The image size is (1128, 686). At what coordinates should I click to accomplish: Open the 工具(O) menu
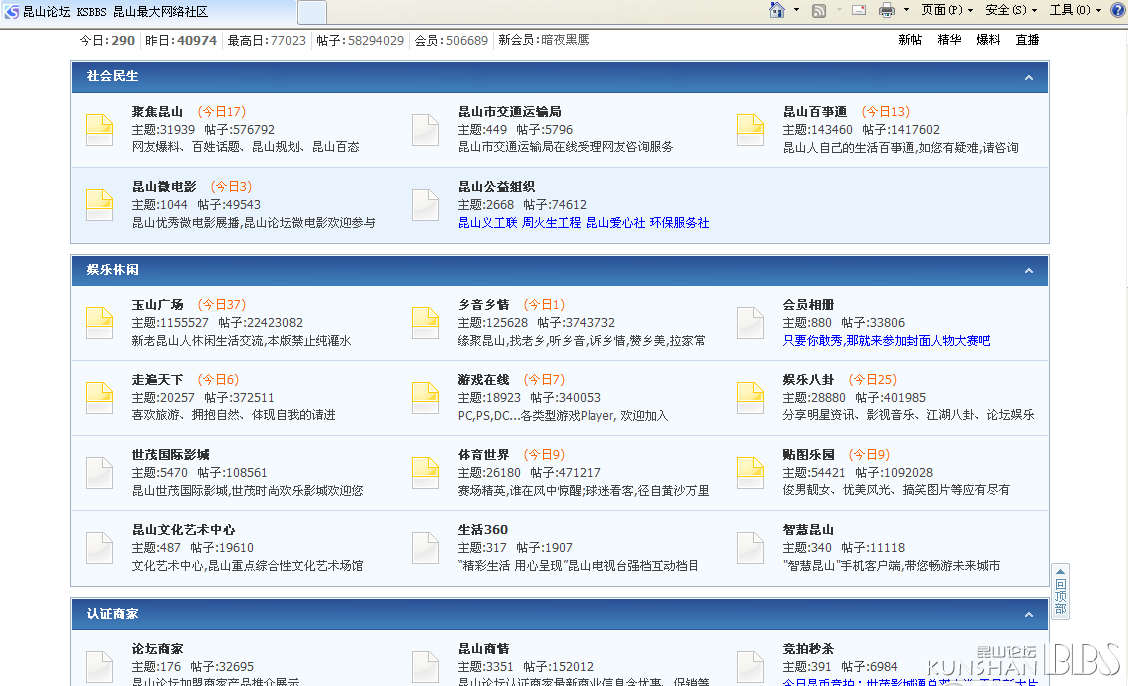click(x=1075, y=10)
